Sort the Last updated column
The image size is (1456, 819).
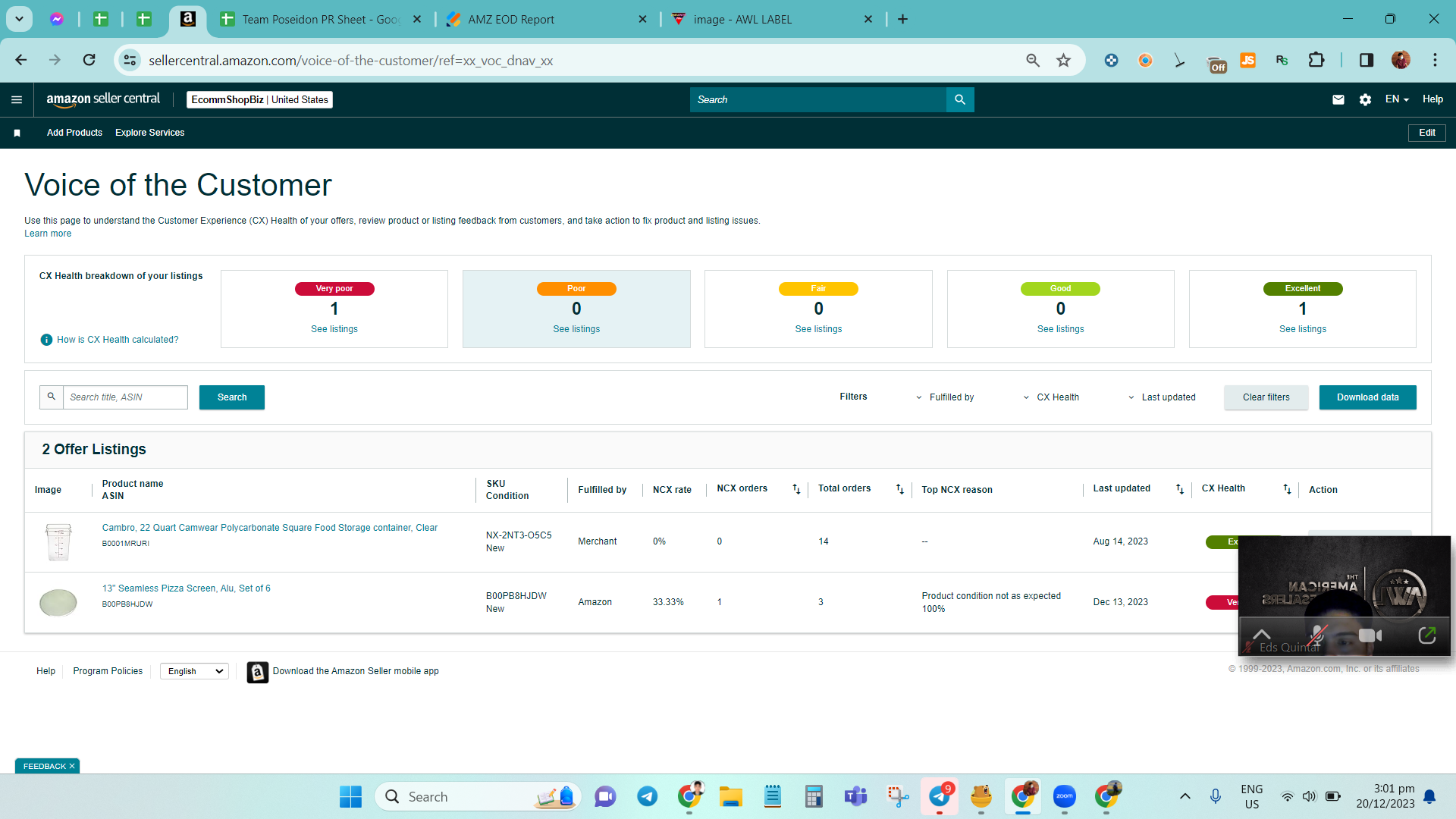click(x=1180, y=489)
